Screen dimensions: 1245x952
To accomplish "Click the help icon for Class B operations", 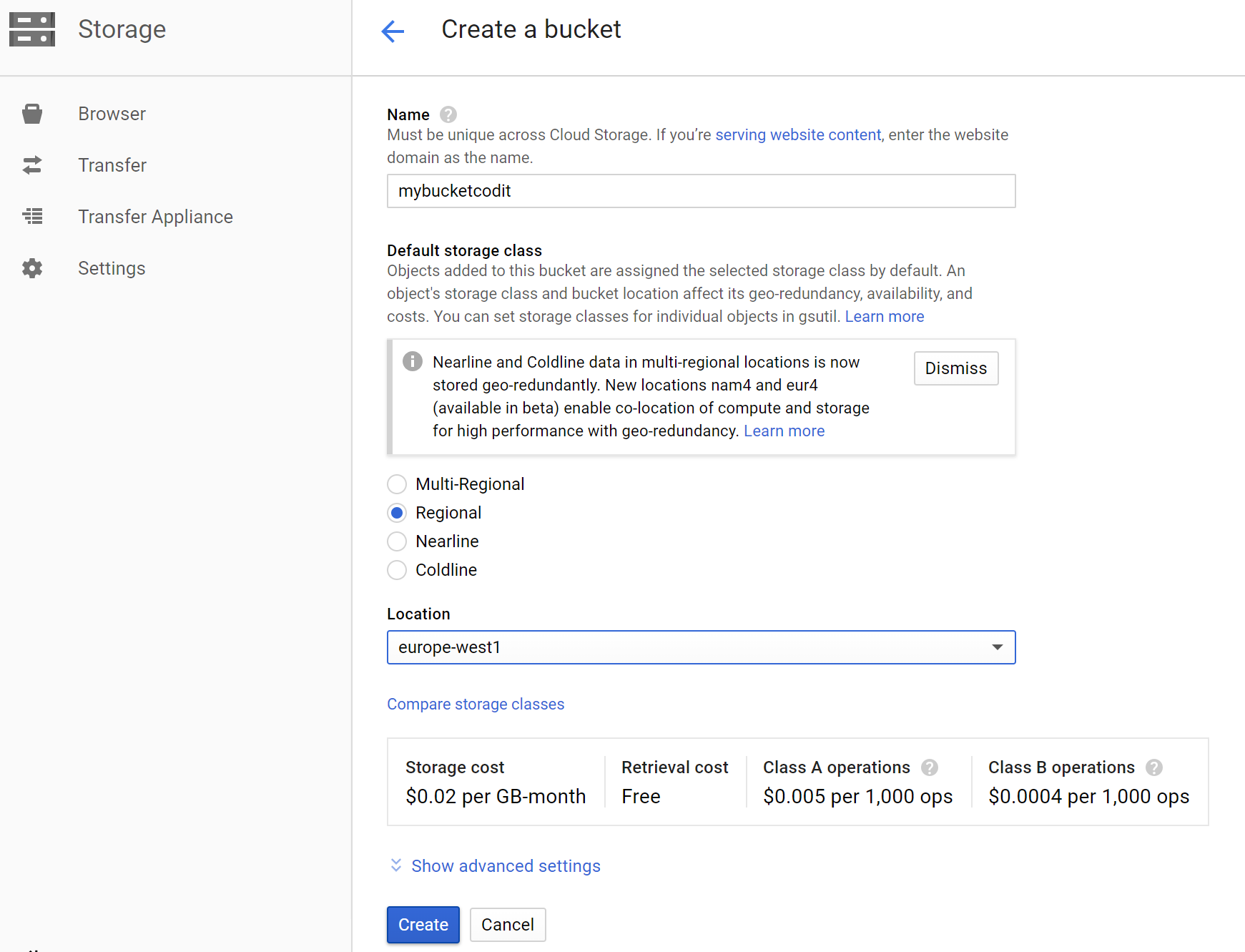I will coord(1153,767).
